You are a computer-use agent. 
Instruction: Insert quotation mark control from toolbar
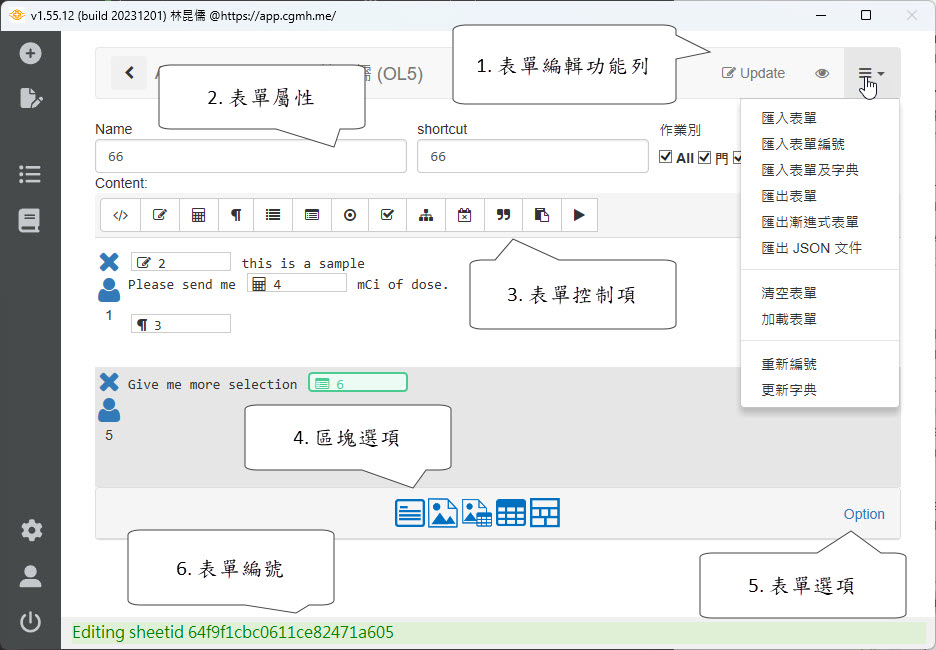click(503, 215)
